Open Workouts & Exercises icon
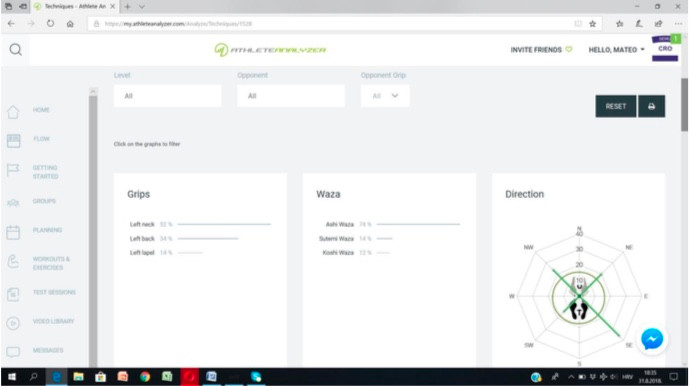 pyautogui.click(x=13, y=261)
